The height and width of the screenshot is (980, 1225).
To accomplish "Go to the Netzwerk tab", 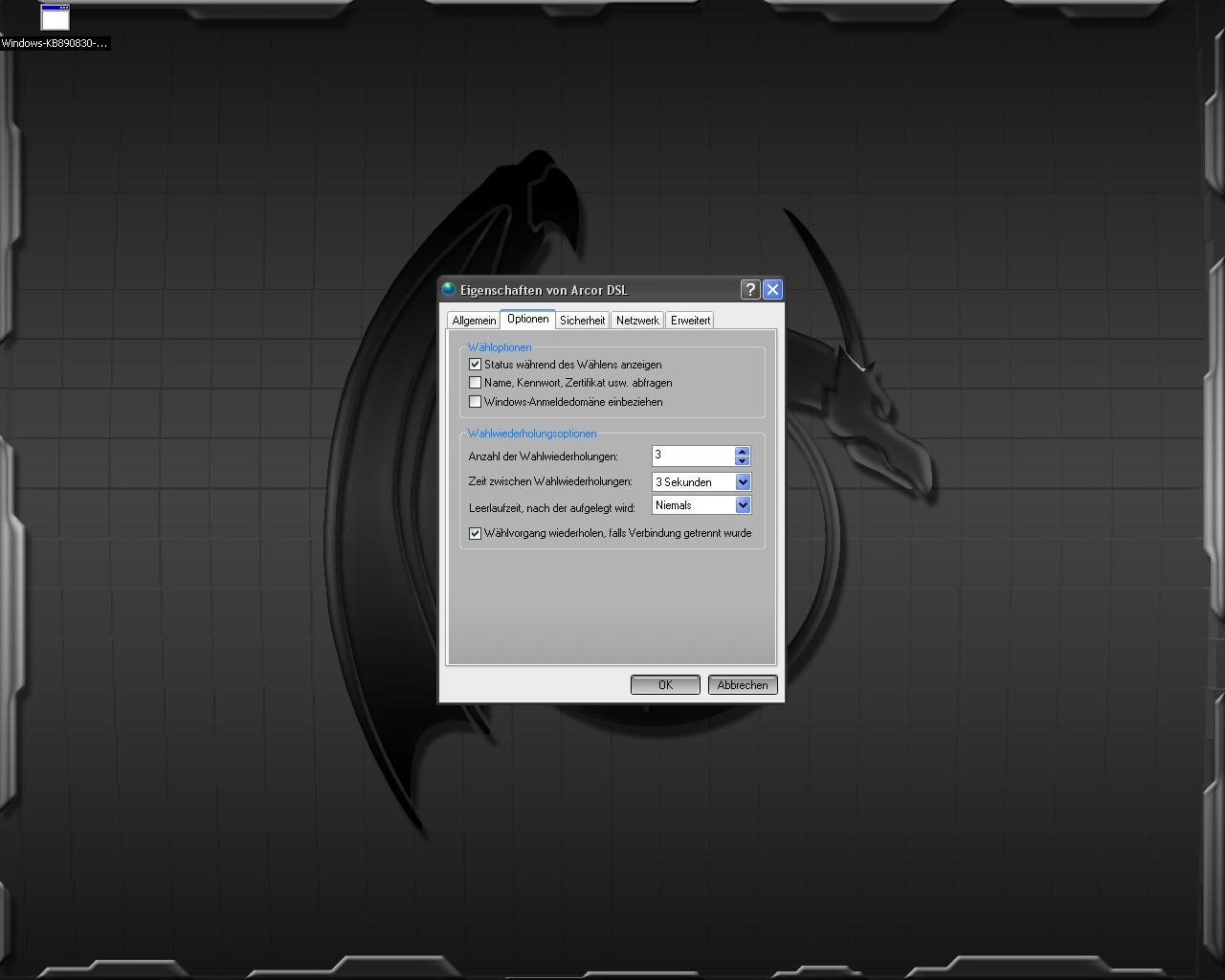I will 637,321.
